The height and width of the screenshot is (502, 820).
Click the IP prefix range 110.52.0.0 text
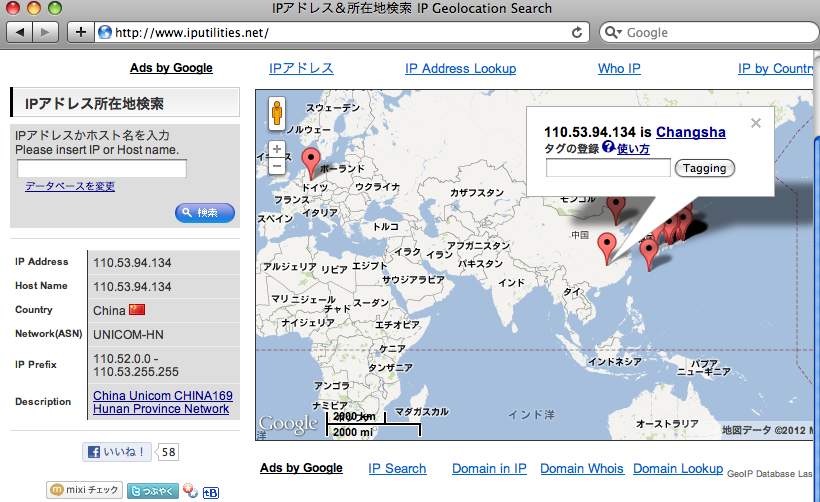(136, 365)
